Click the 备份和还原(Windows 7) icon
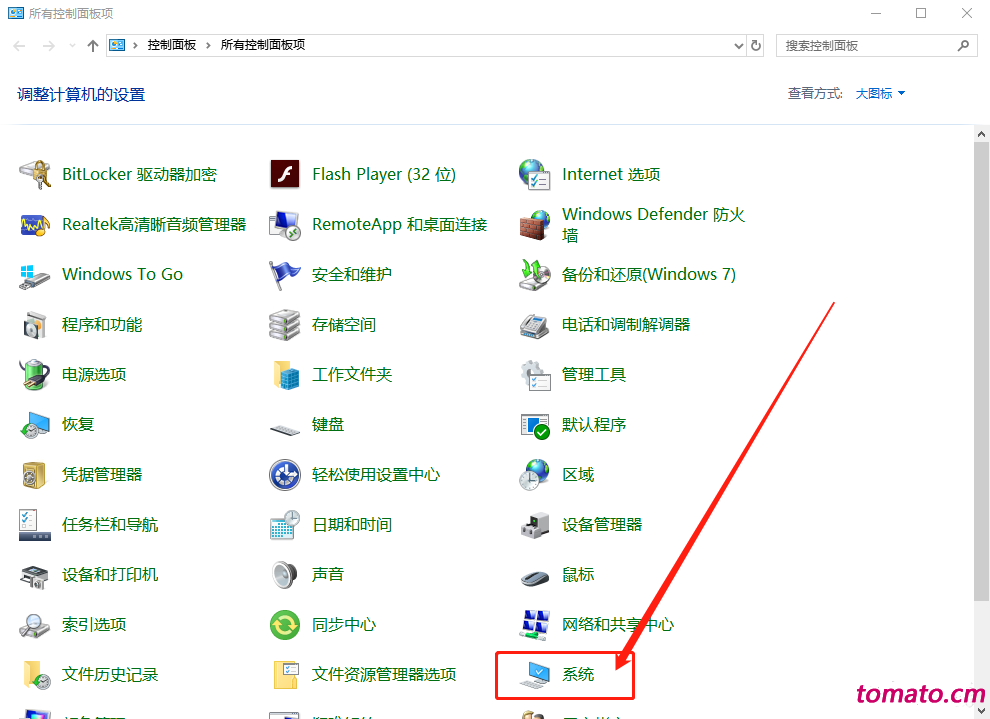Image resolution: width=990 pixels, height=719 pixels. click(535, 275)
